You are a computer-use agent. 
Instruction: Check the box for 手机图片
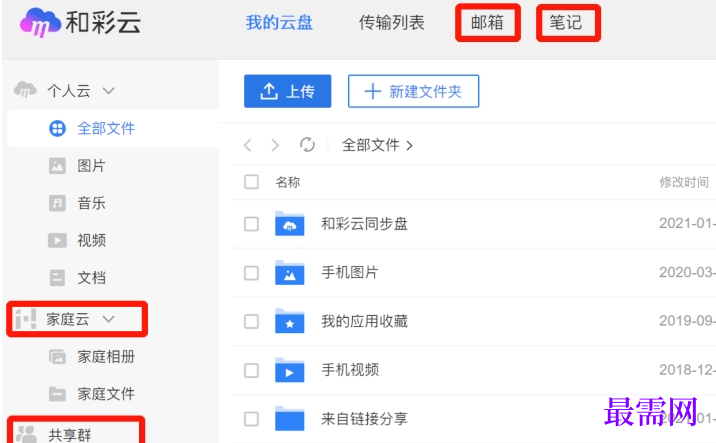pyautogui.click(x=251, y=273)
